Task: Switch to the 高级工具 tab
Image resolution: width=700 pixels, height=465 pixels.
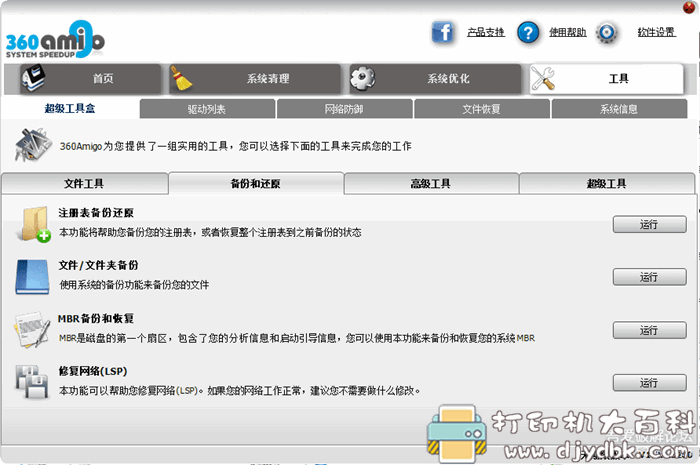Action: (431, 183)
